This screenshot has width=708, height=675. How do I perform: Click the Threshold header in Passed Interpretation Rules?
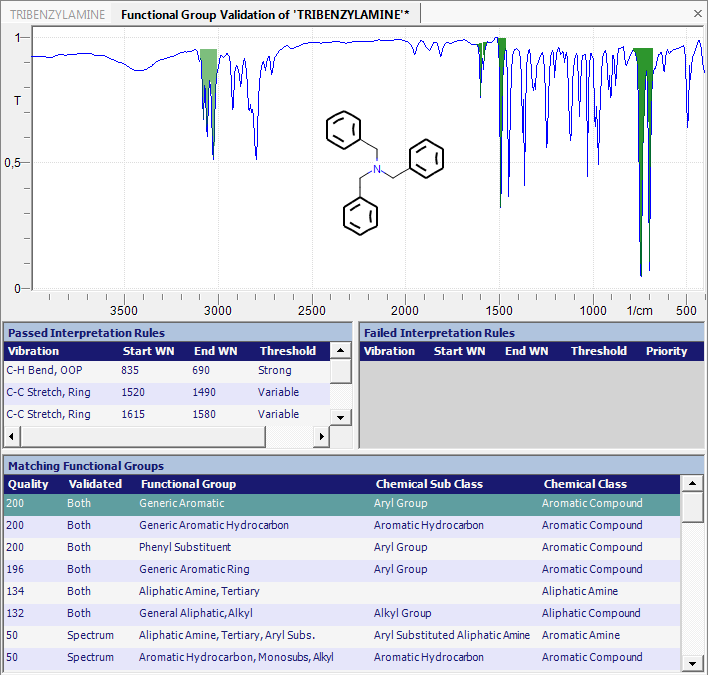[287, 351]
